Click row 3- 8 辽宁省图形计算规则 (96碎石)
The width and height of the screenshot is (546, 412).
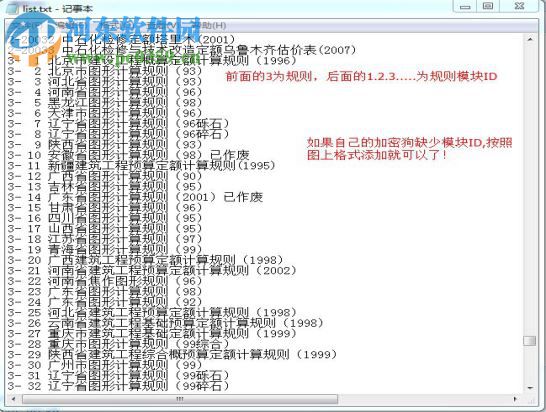coord(118,134)
